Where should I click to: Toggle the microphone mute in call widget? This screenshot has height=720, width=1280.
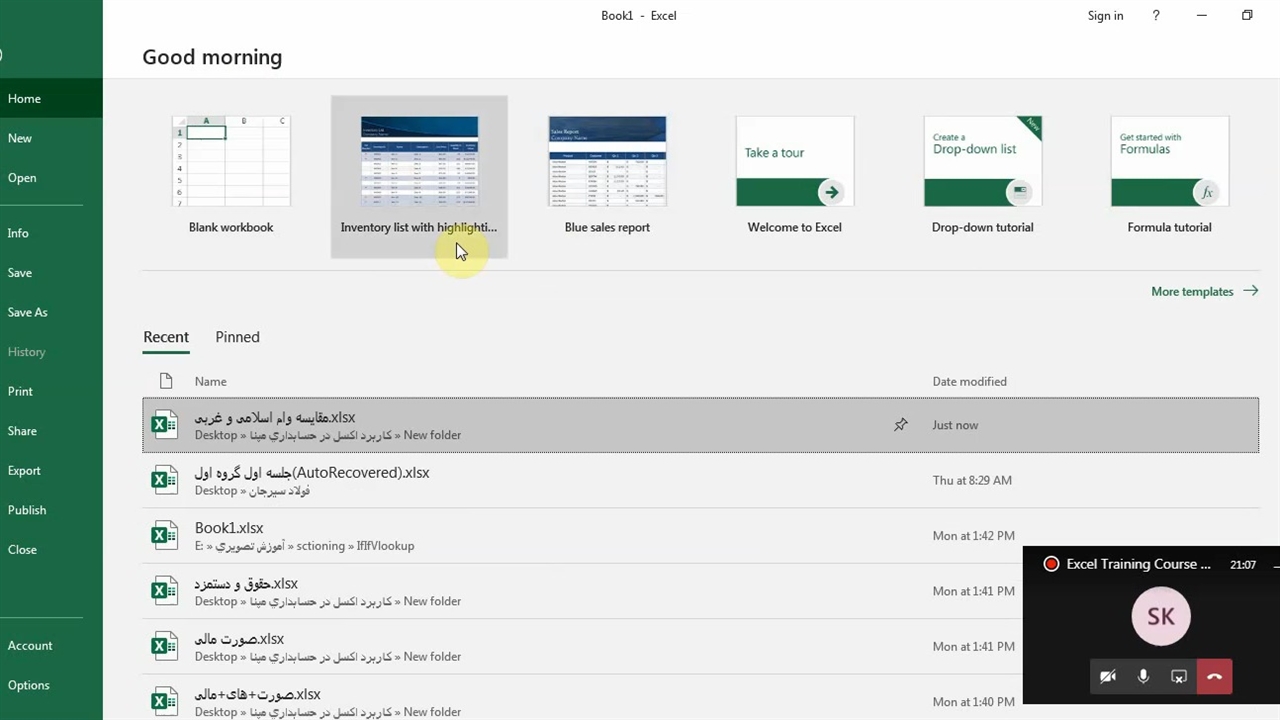[1143, 677]
